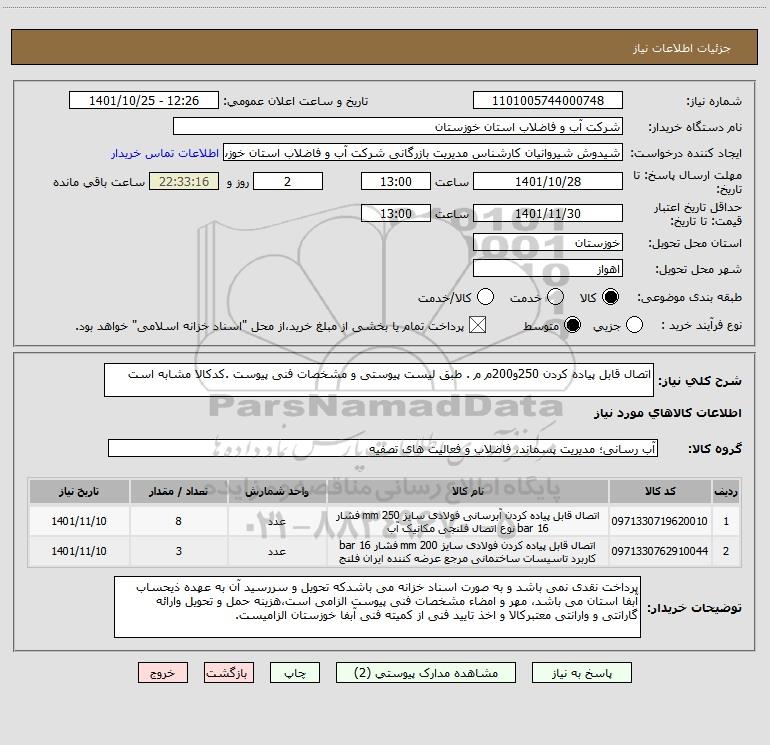Click the تاریخ نیاز column header

coord(79,491)
